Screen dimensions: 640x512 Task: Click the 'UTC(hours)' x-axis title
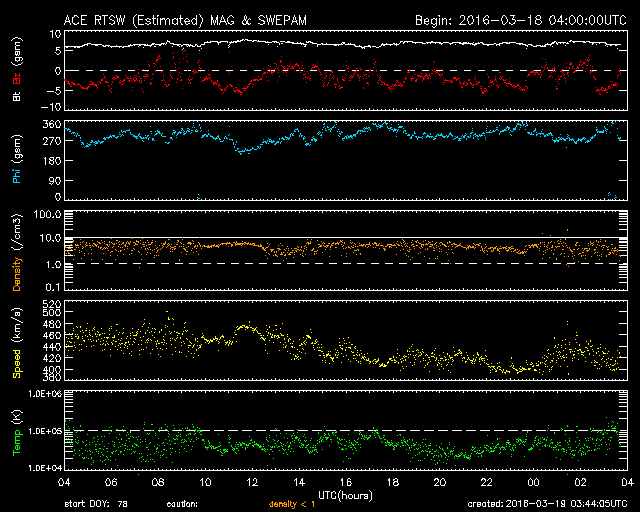346,494
